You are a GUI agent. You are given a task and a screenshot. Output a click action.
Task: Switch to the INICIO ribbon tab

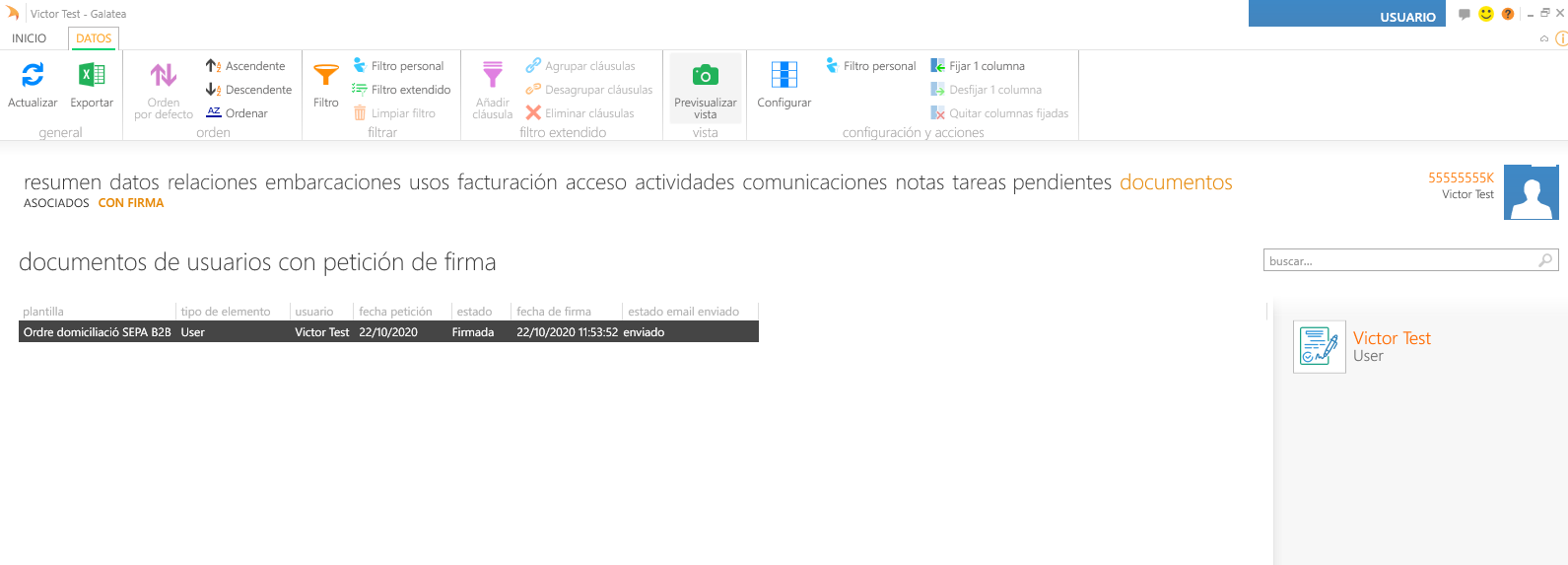tap(30, 38)
